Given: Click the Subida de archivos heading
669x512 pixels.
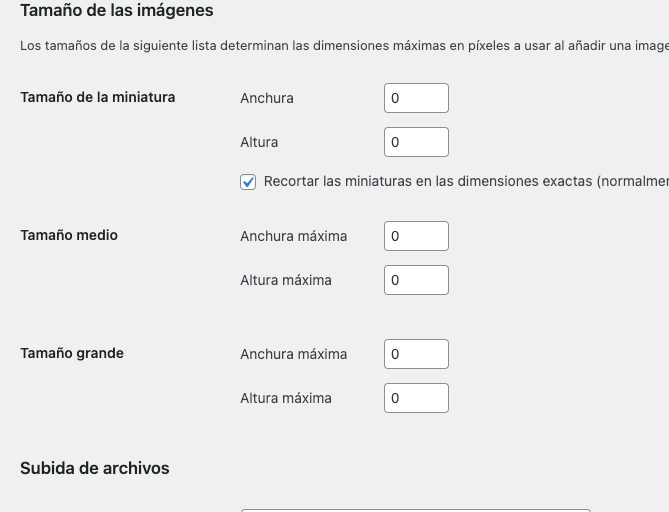Looking at the screenshot, I should 95,468.
